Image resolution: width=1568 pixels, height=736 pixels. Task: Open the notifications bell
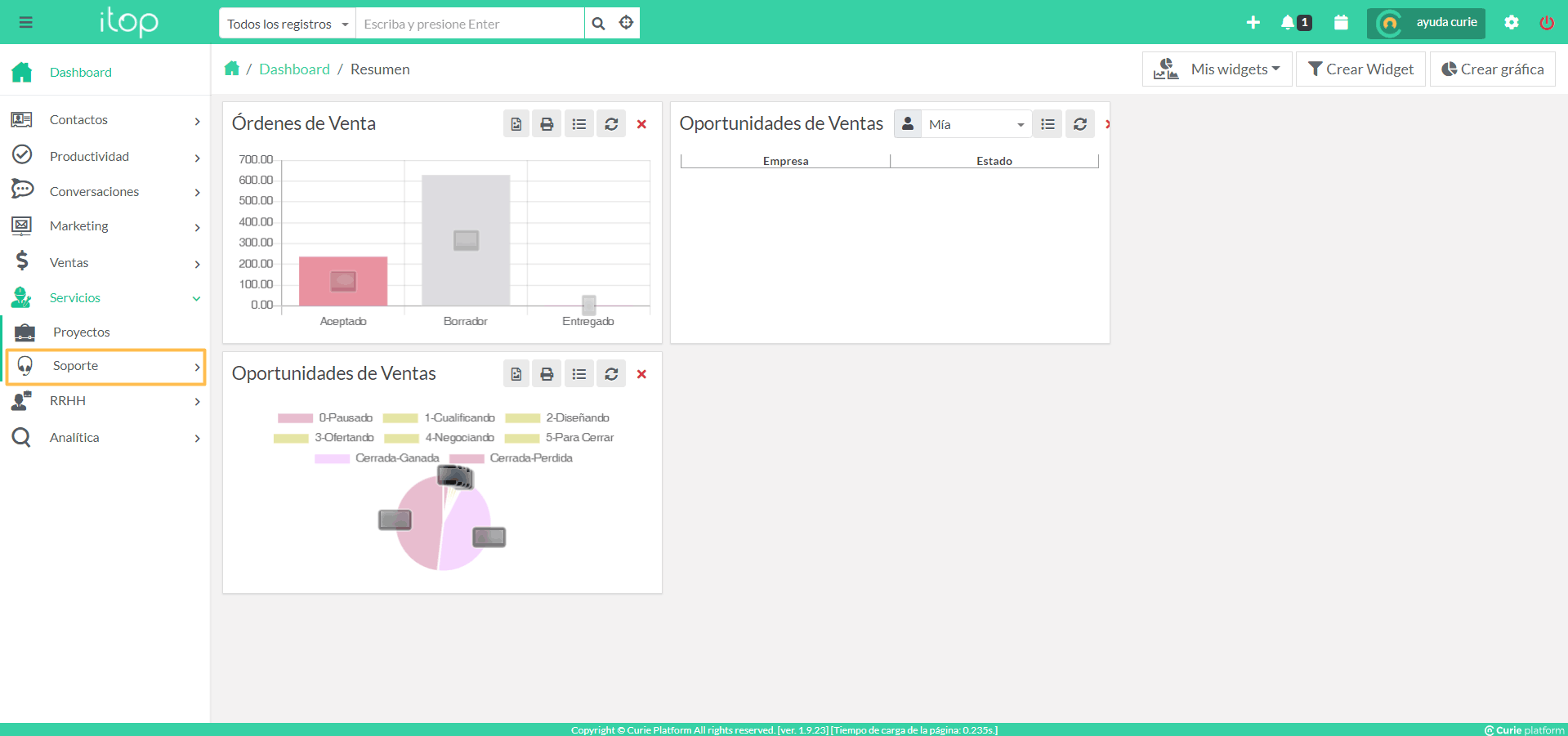tap(1288, 23)
